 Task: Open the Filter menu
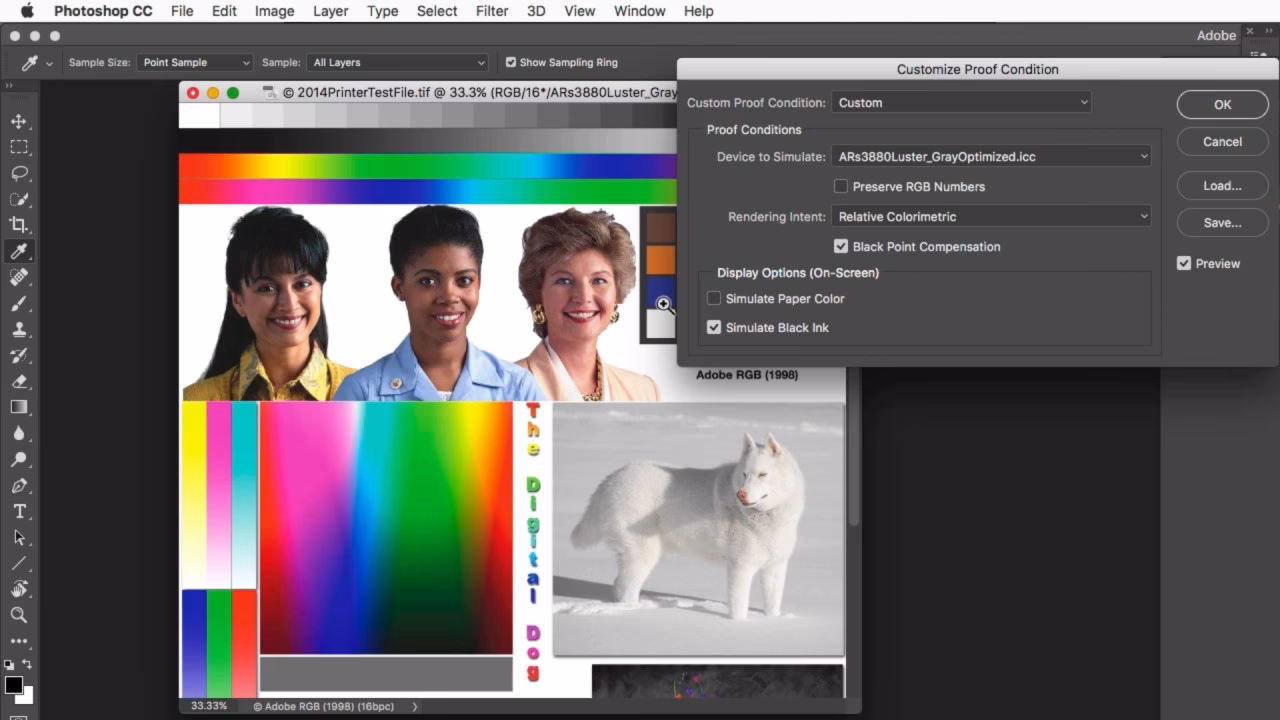[x=491, y=11]
